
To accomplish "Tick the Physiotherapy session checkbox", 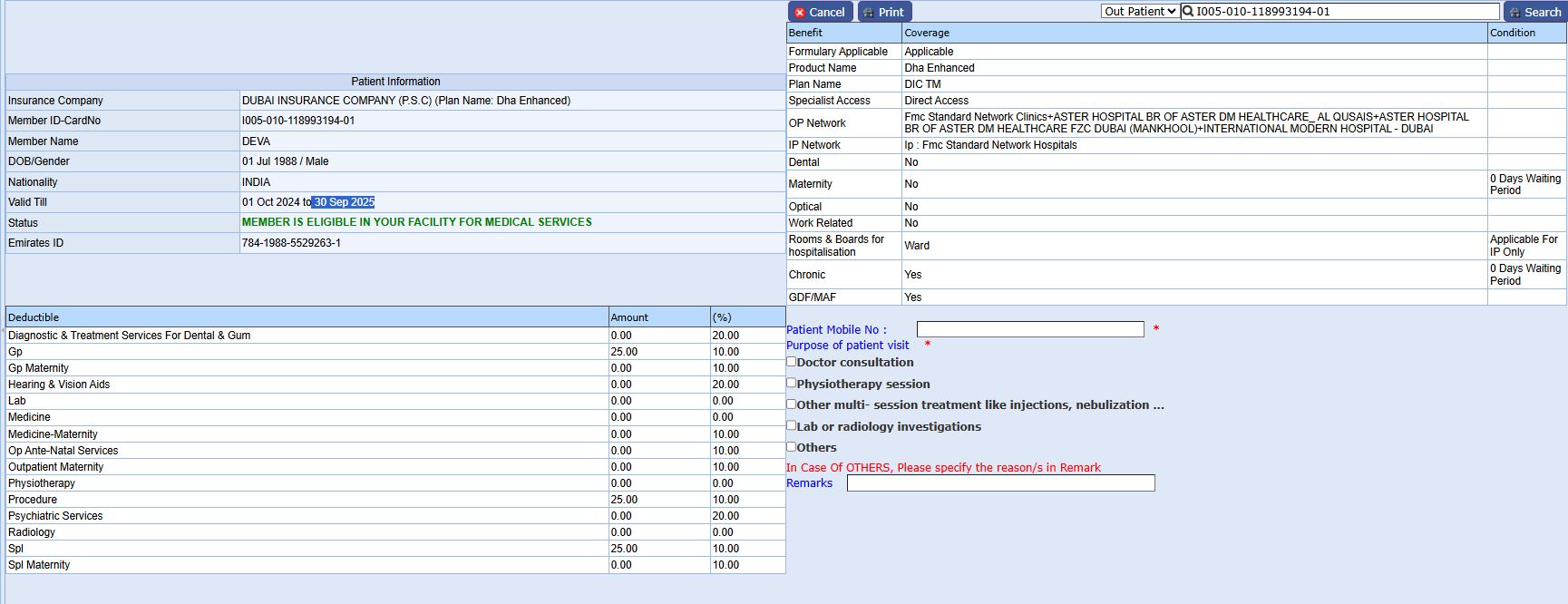I will point(792,383).
